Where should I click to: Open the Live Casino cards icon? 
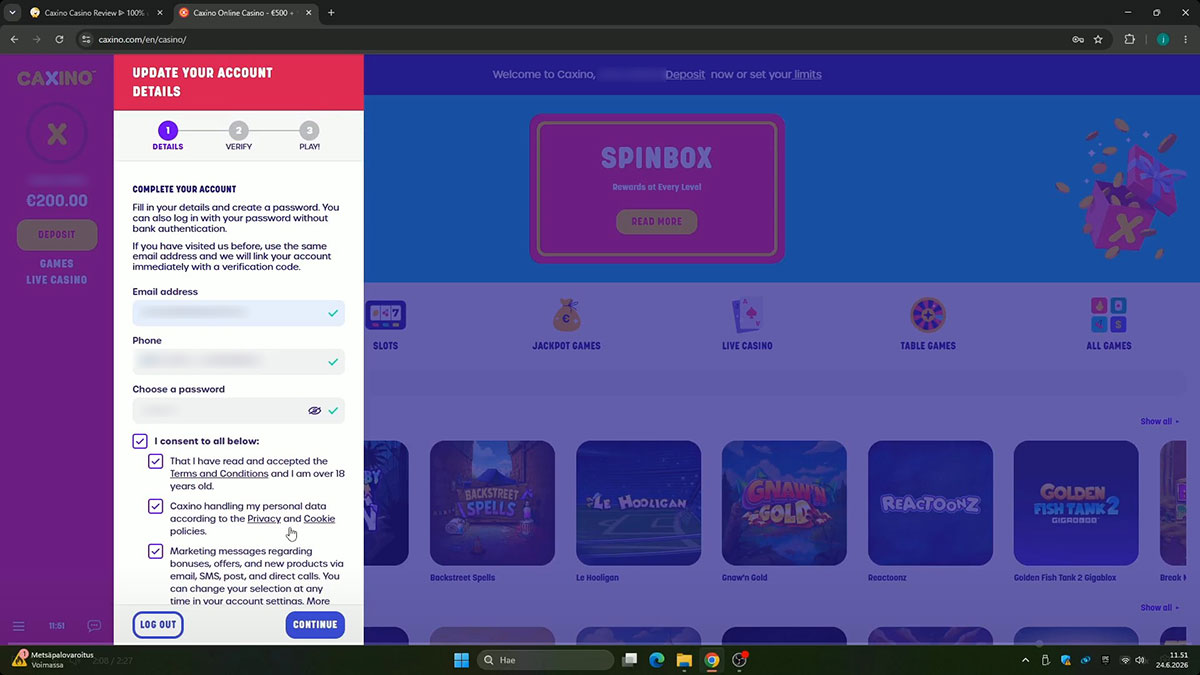[x=747, y=316]
